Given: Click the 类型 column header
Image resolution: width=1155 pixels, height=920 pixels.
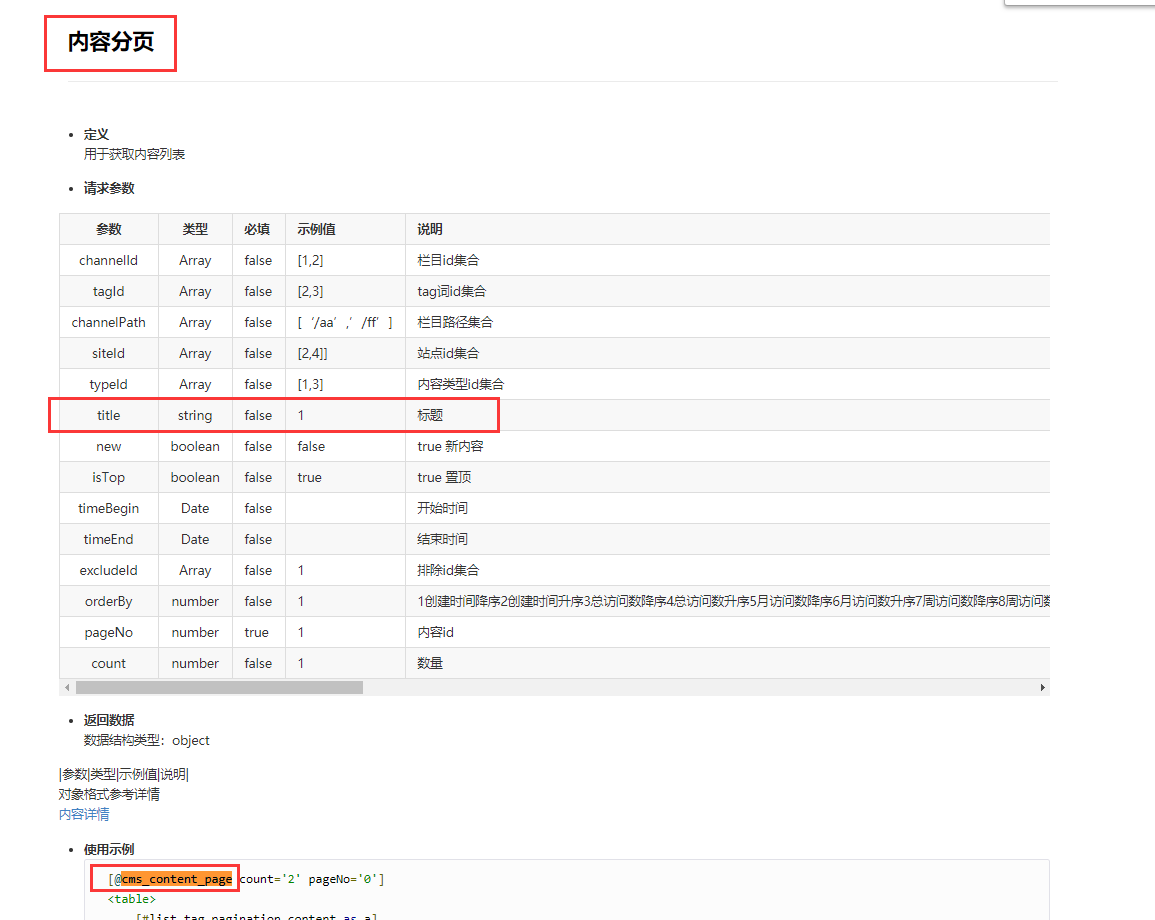Looking at the screenshot, I should point(195,229).
